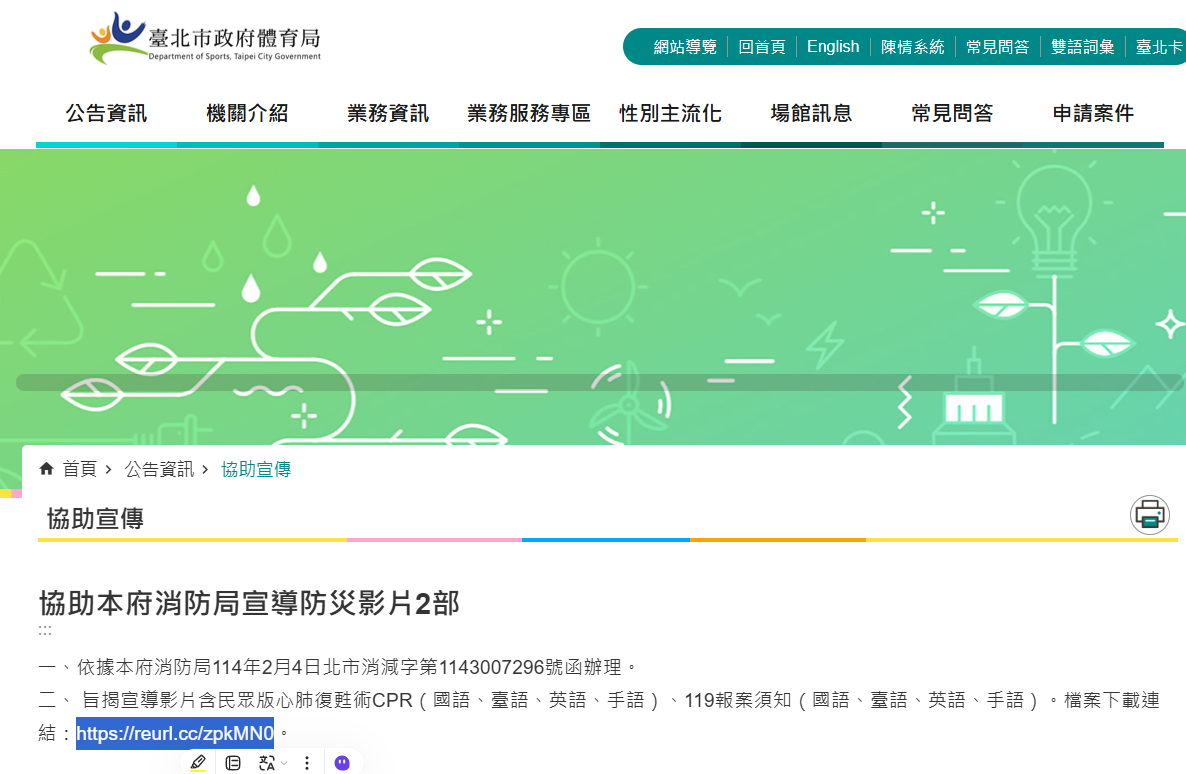Click the 協助宣傳 breadcrumb link

(x=256, y=469)
